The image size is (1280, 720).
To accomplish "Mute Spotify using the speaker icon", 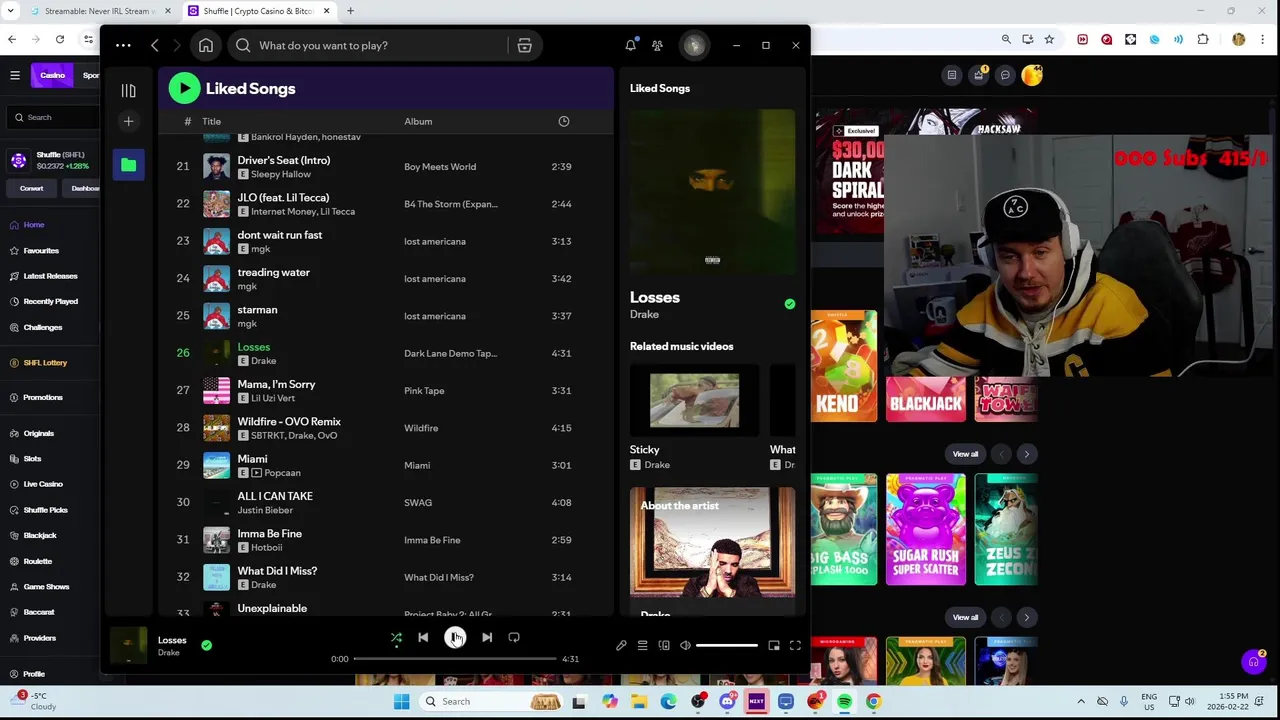I will tap(685, 646).
